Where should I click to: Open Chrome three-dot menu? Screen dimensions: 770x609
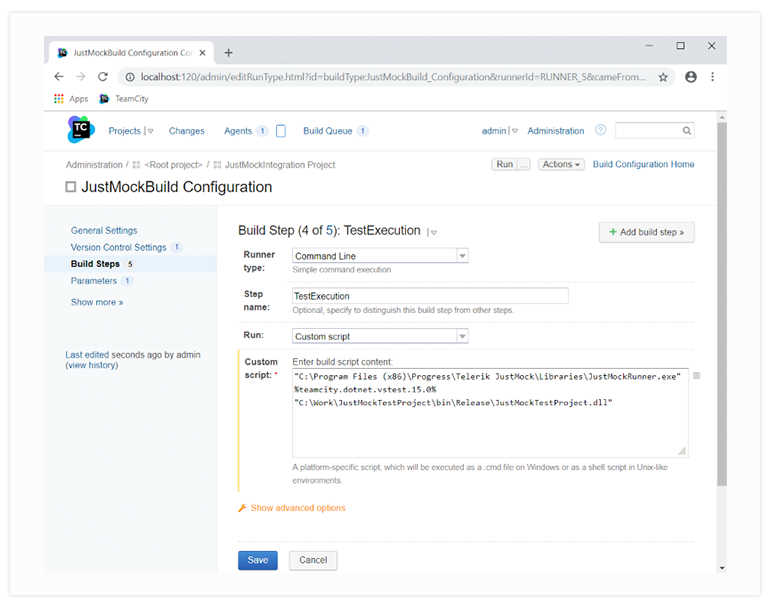click(712, 77)
